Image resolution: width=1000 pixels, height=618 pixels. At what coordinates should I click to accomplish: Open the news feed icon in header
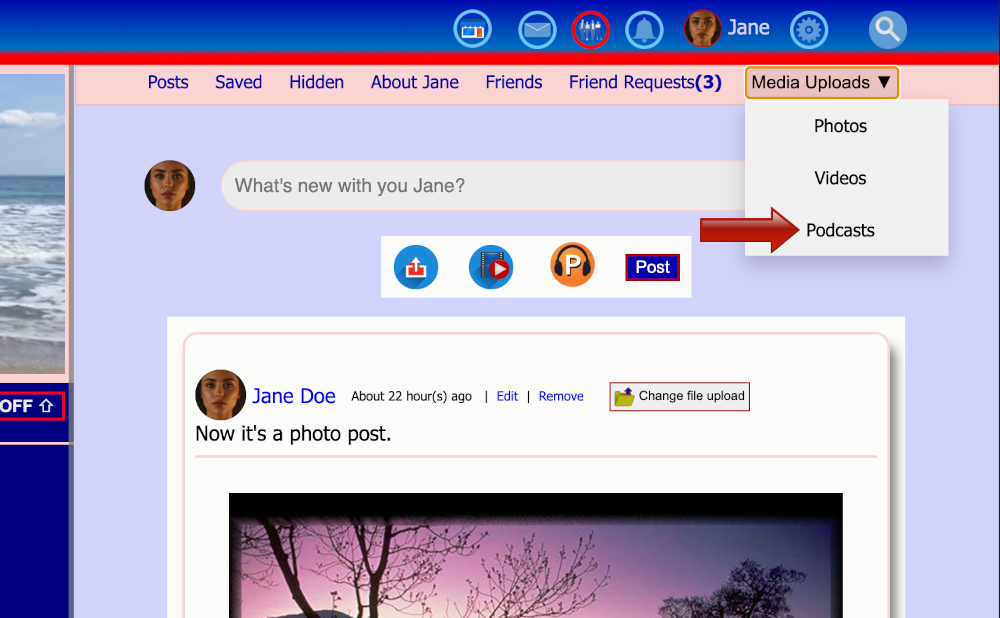472,29
